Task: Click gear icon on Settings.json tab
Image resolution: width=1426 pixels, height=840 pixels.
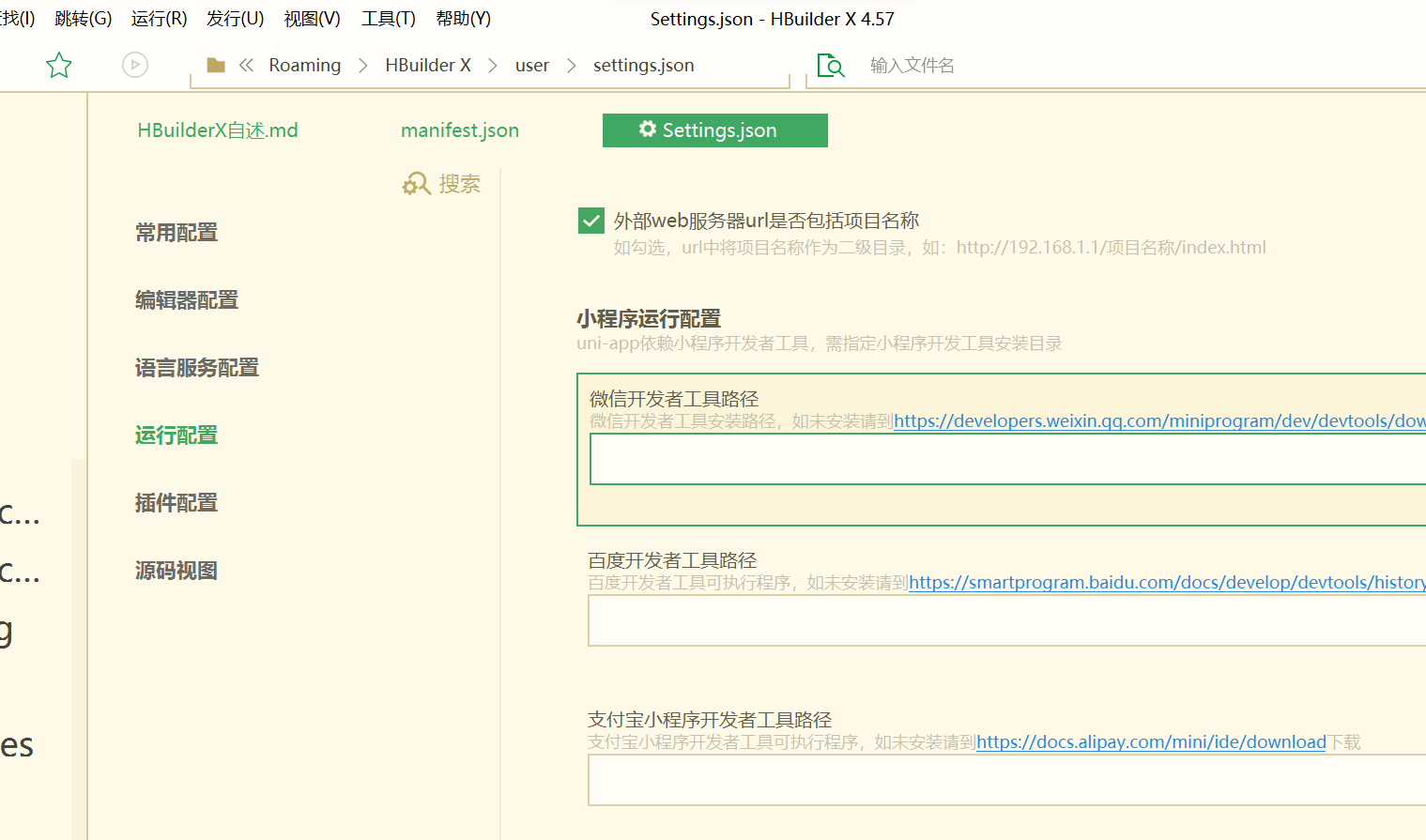Action: 648,130
